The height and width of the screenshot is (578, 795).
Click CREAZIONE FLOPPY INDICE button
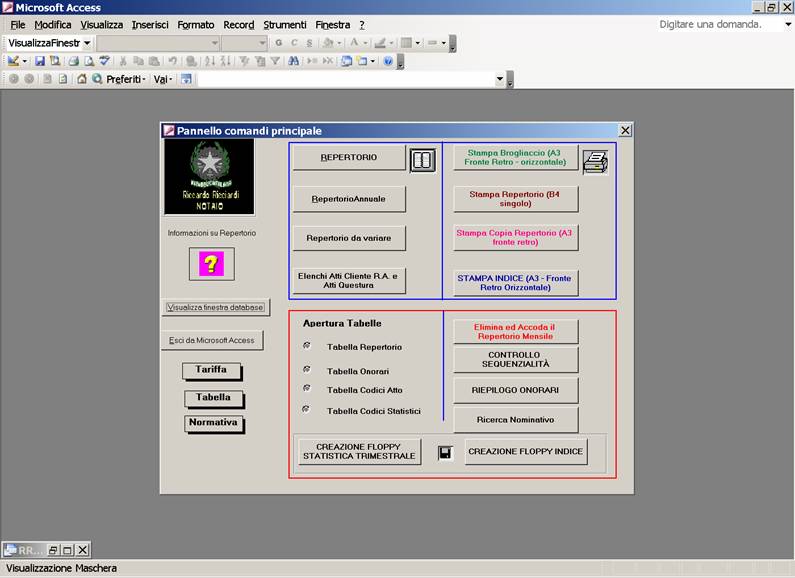526,451
